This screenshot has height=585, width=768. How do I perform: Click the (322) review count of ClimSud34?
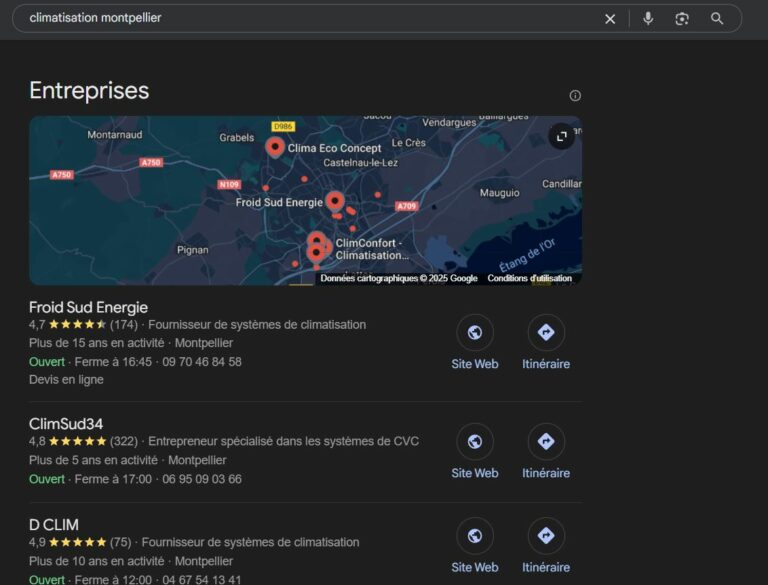[x=124, y=441]
